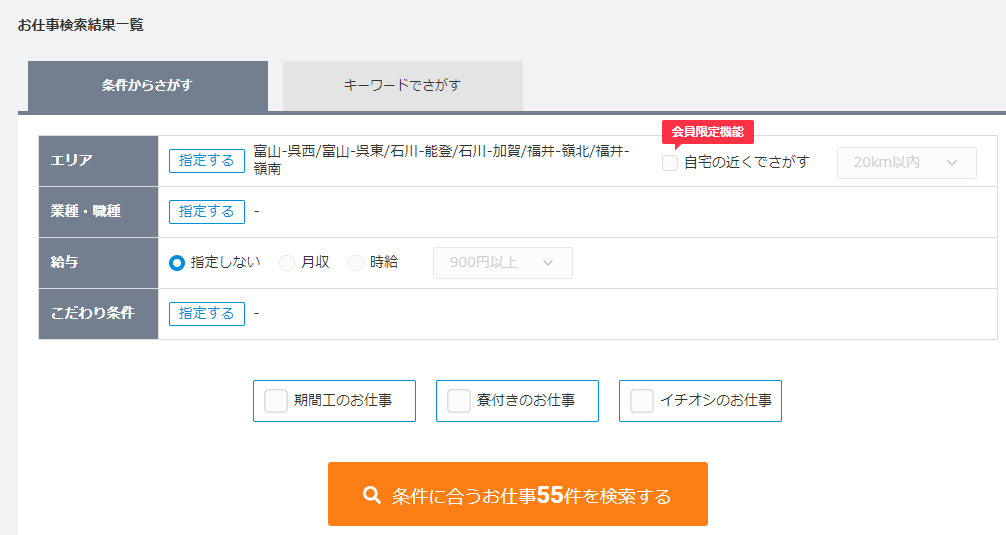Click the こだわり条件 row header
Image resolution: width=1006 pixels, height=535 pixels.
(x=99, y=314)
